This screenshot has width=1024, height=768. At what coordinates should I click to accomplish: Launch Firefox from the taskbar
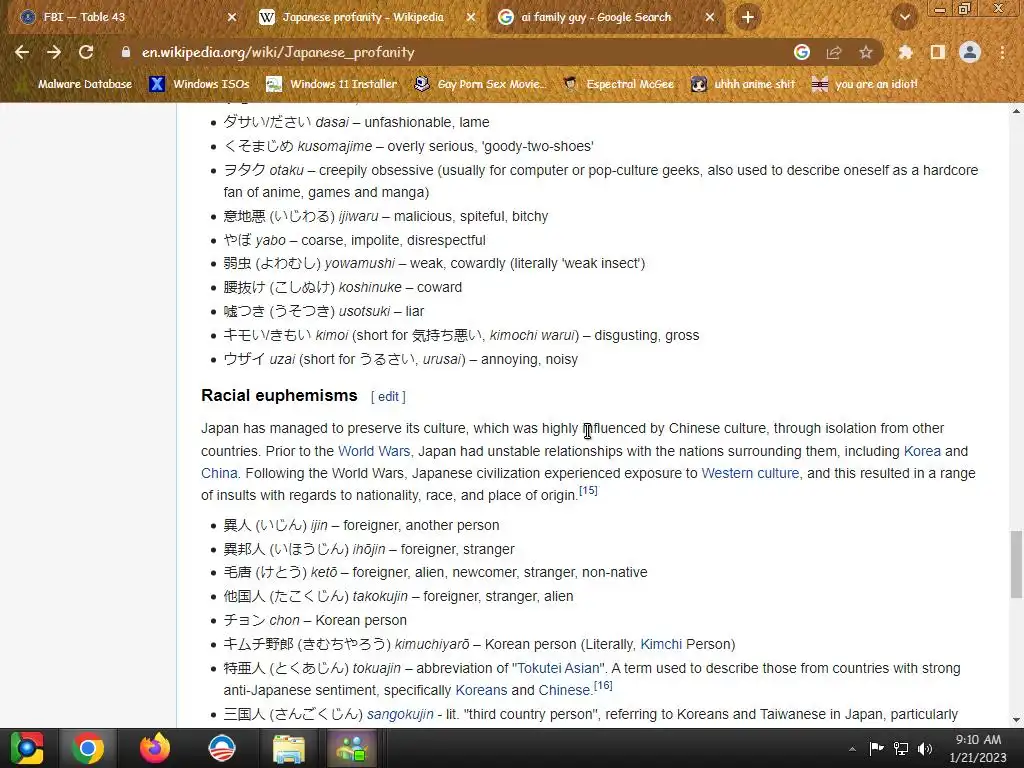tap(155, 748)
